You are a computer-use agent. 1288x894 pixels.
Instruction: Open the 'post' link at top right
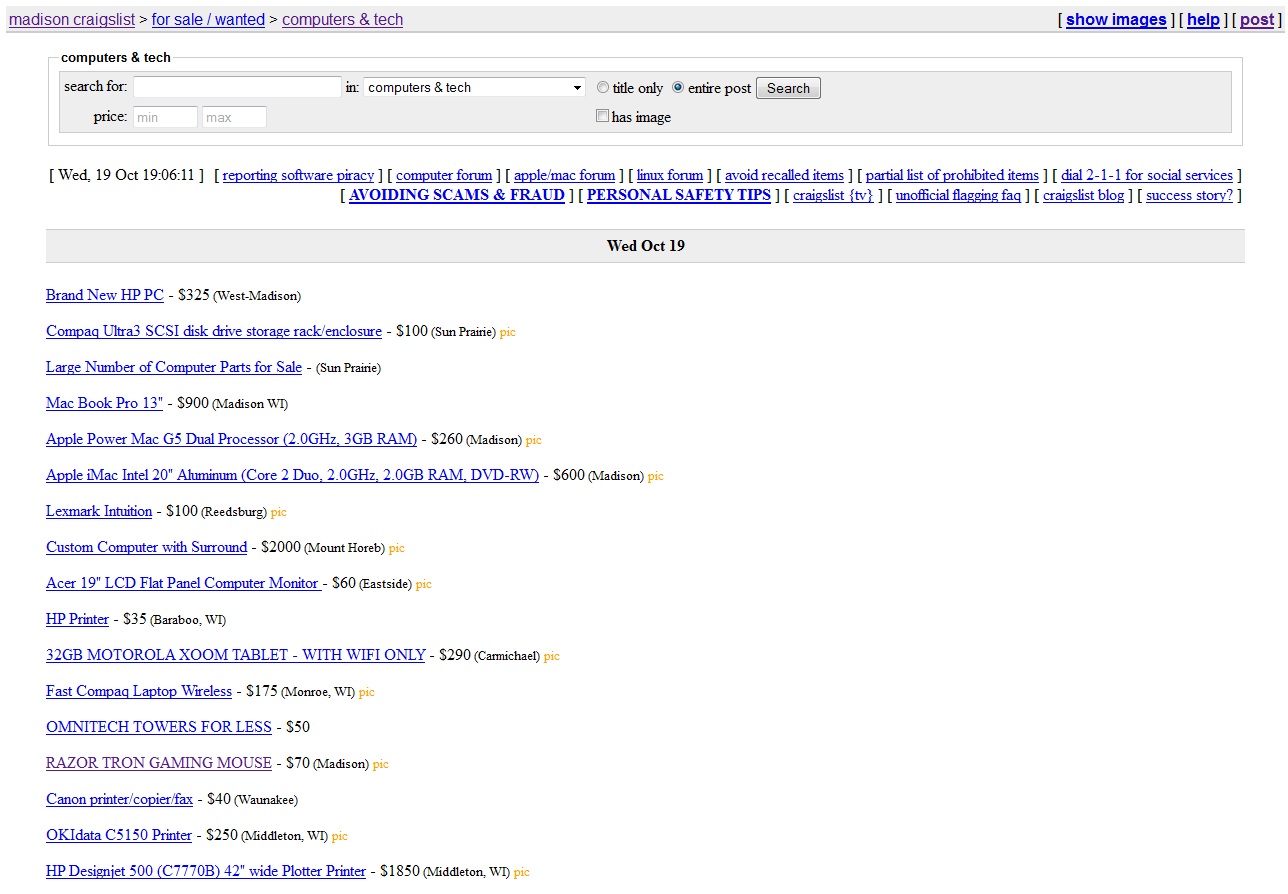[1257, 20]
